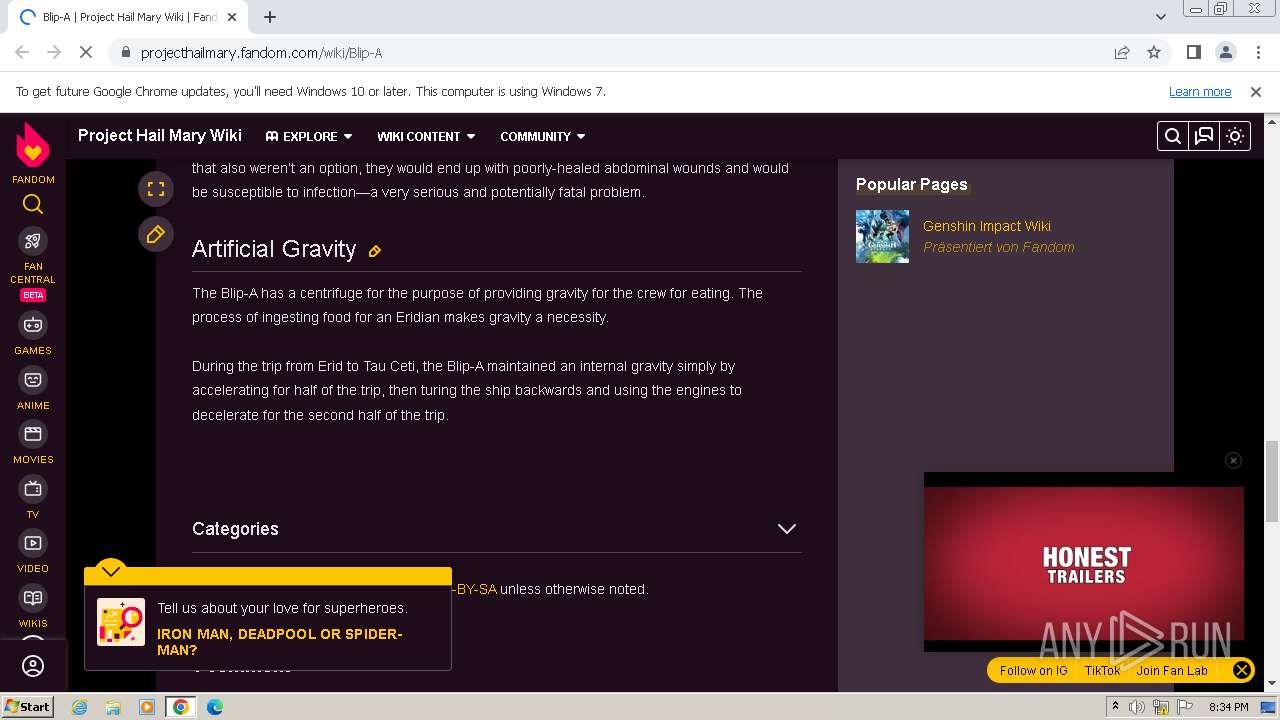Open the Windows Start menu

[x=27, y=706]
